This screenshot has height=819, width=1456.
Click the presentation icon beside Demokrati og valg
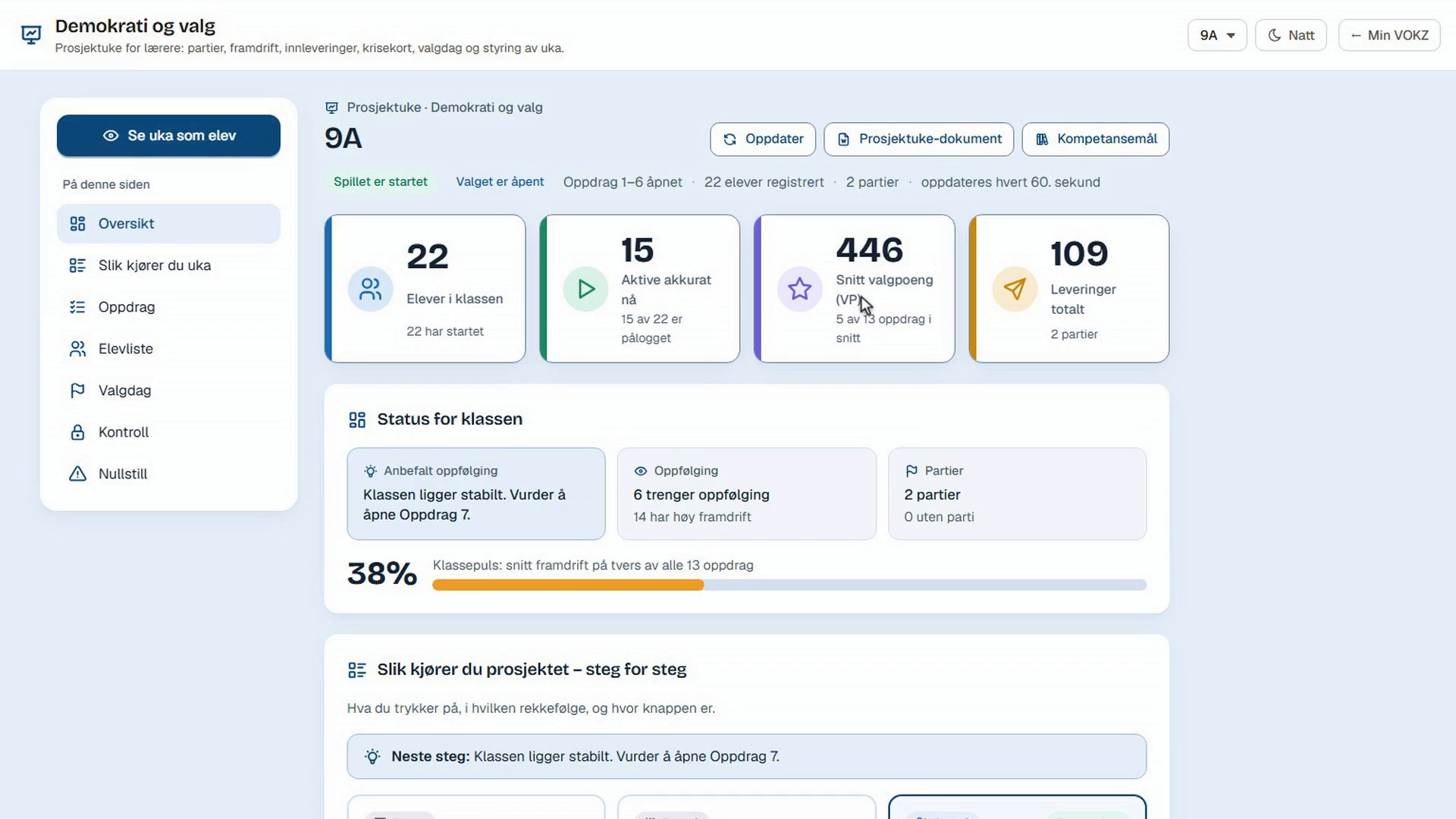pos(31,35)
